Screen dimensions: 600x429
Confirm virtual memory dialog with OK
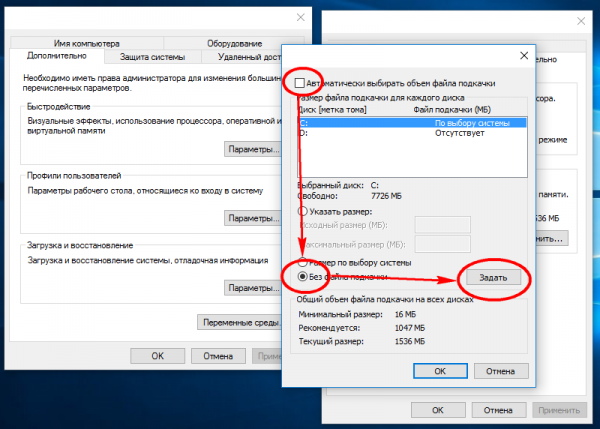(x=440, y=371)
